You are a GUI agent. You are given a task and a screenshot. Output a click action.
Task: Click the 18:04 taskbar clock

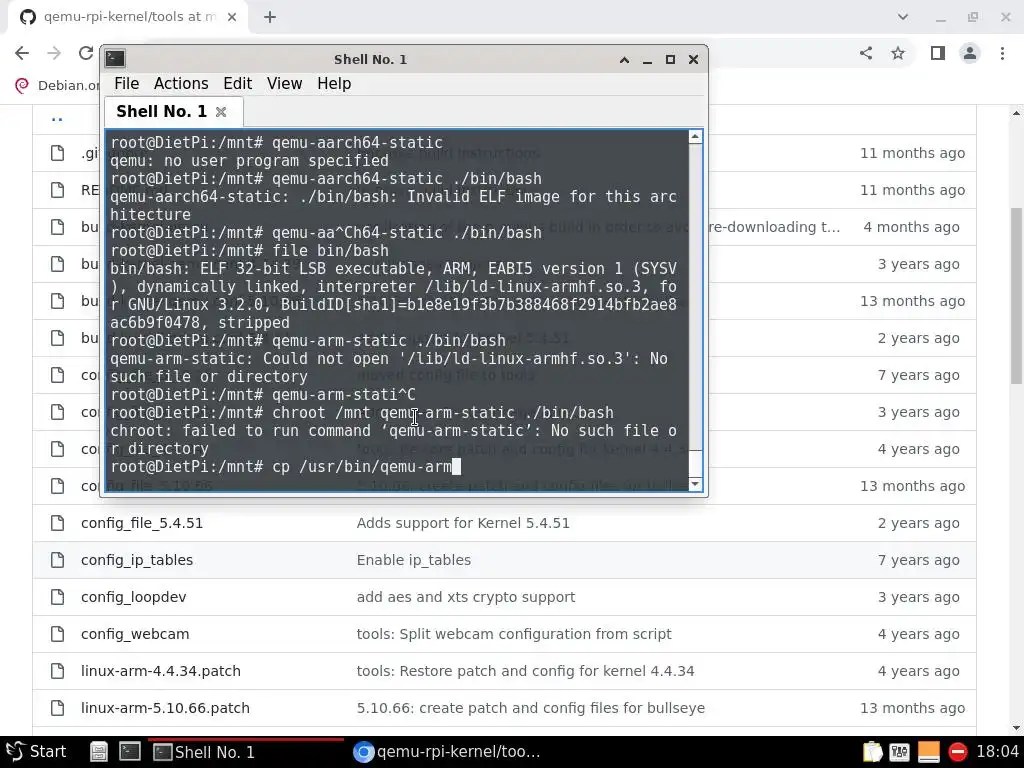pyautogui.click(x=997, y=752)
